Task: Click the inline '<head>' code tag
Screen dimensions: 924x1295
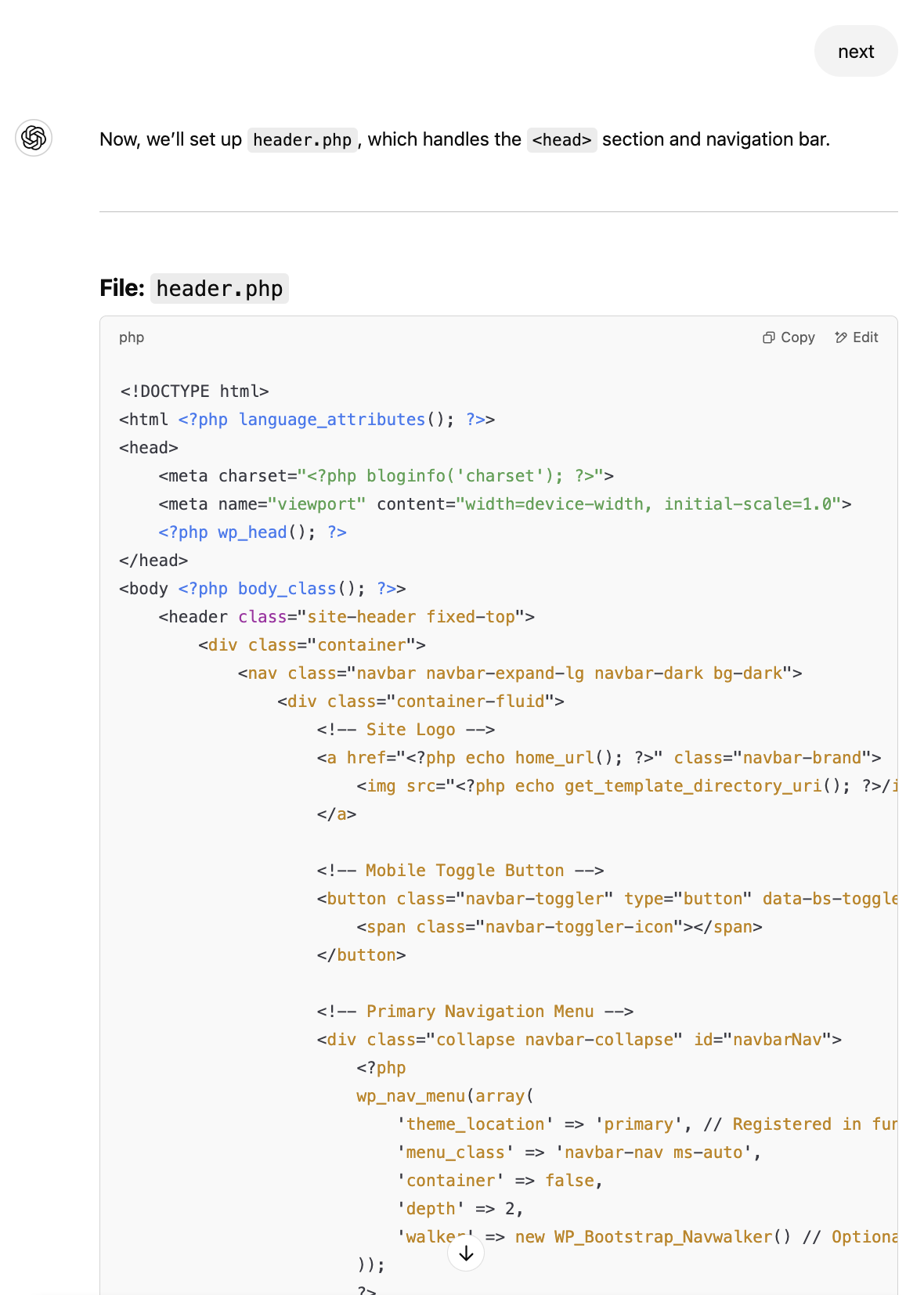Action: pyautogui.click(x=561, y=140)
